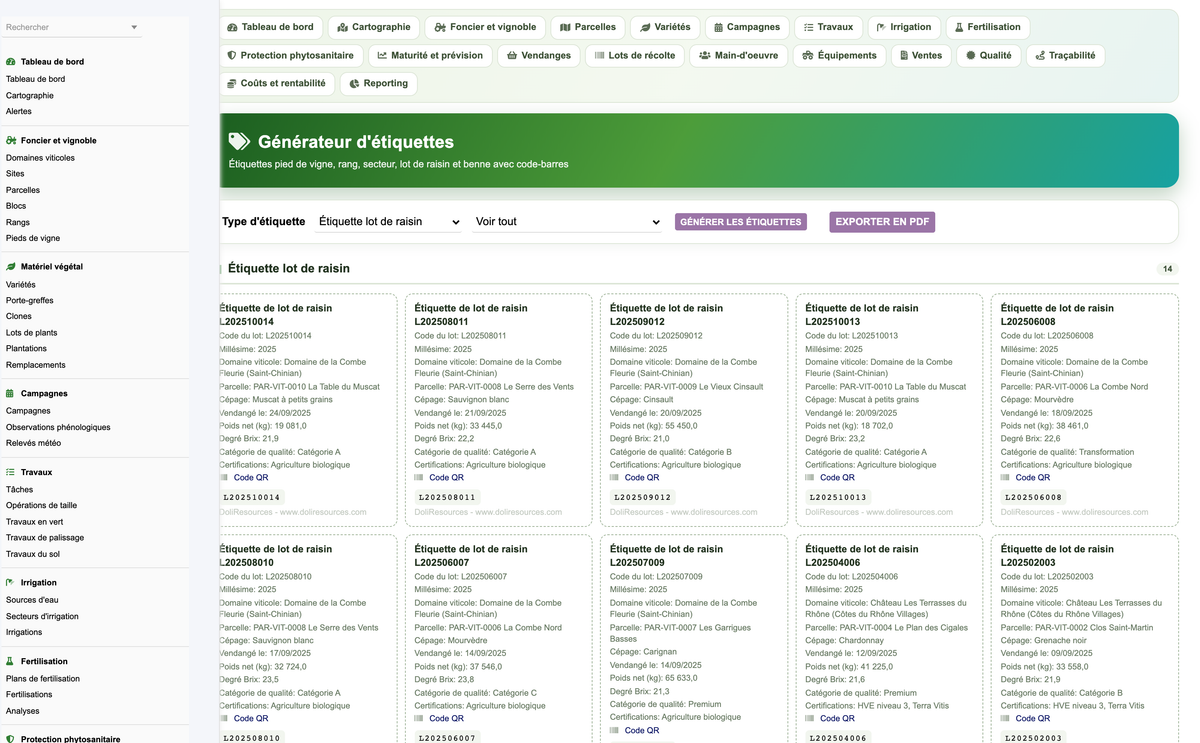Open the Variétés tab
Viewport: 1200px width, 743px height.
[x=665, y=27]
